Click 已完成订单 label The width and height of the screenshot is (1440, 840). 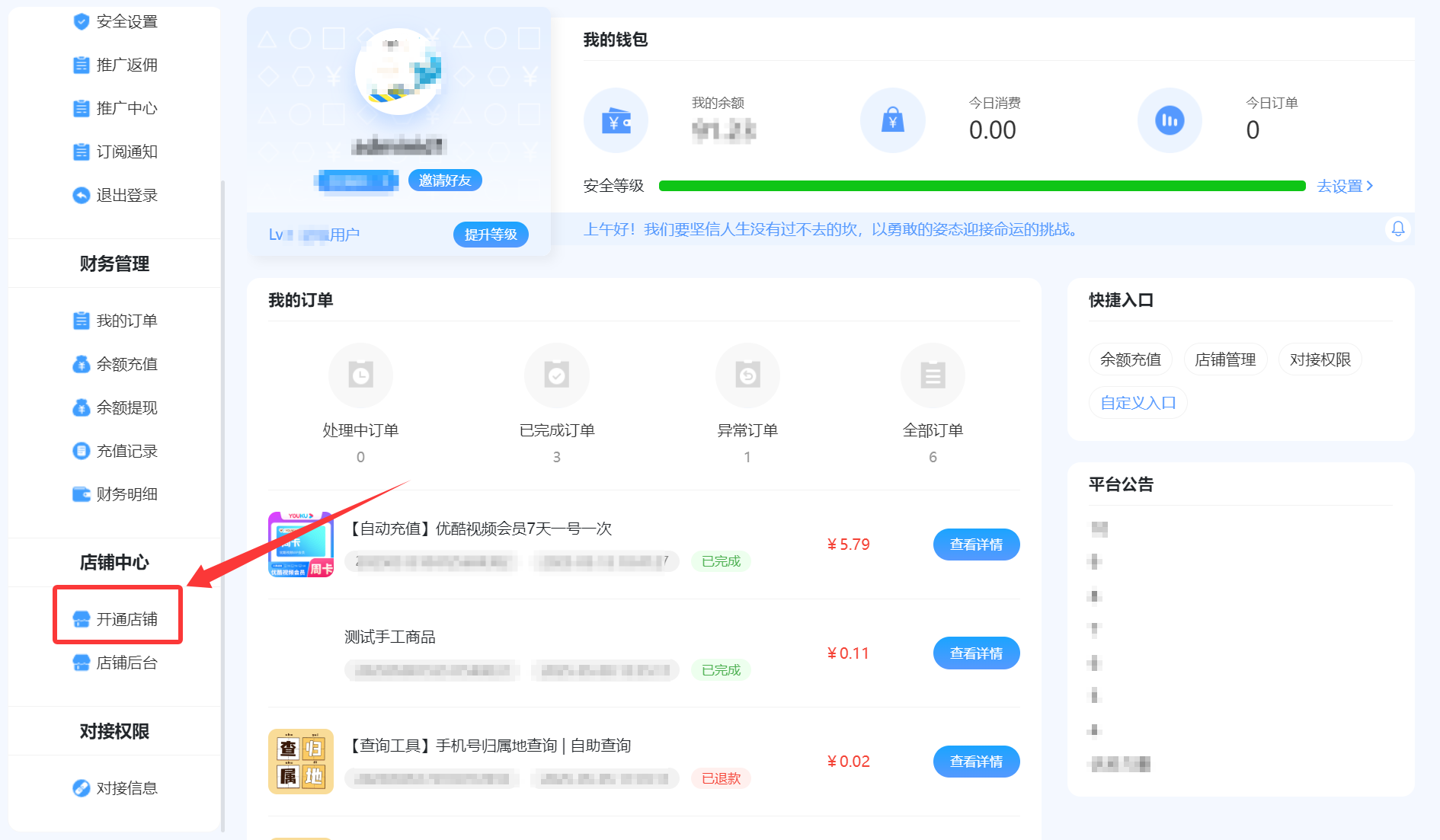[x=557, y=430]
